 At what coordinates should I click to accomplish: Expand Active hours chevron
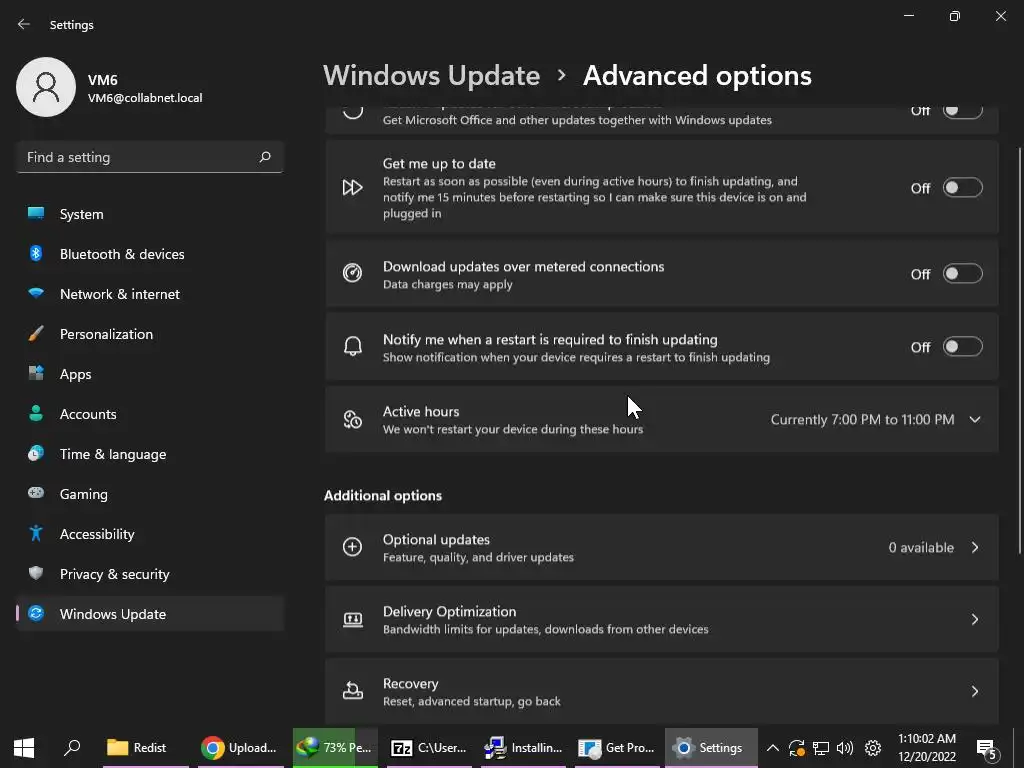point(975,419)
